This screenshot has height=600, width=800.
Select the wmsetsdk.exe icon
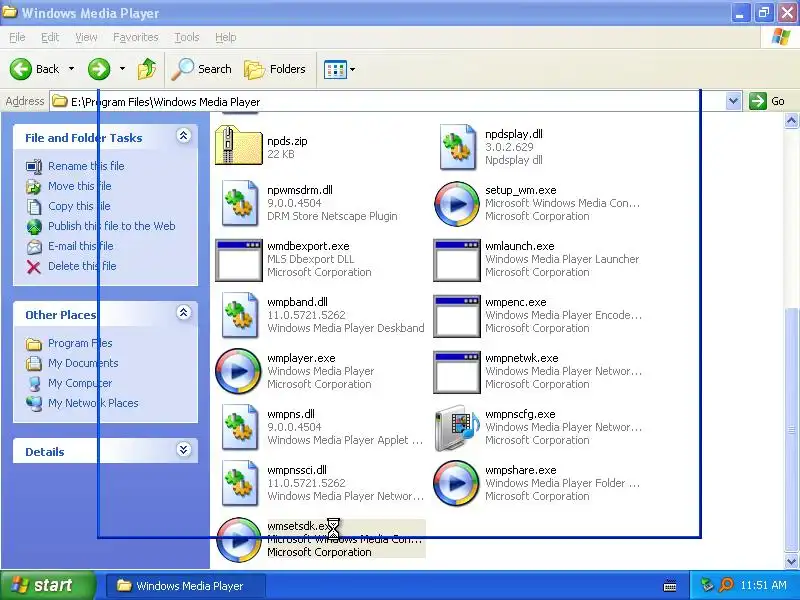[238, 540]
